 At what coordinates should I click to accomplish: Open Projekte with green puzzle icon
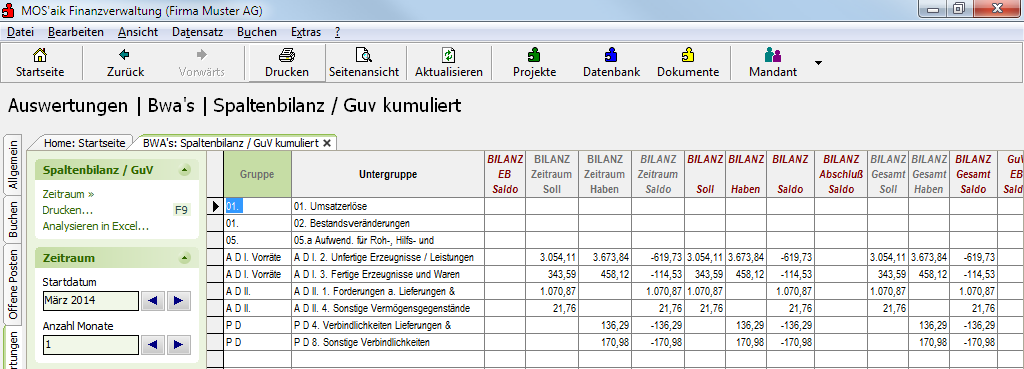tap(534, 55)
